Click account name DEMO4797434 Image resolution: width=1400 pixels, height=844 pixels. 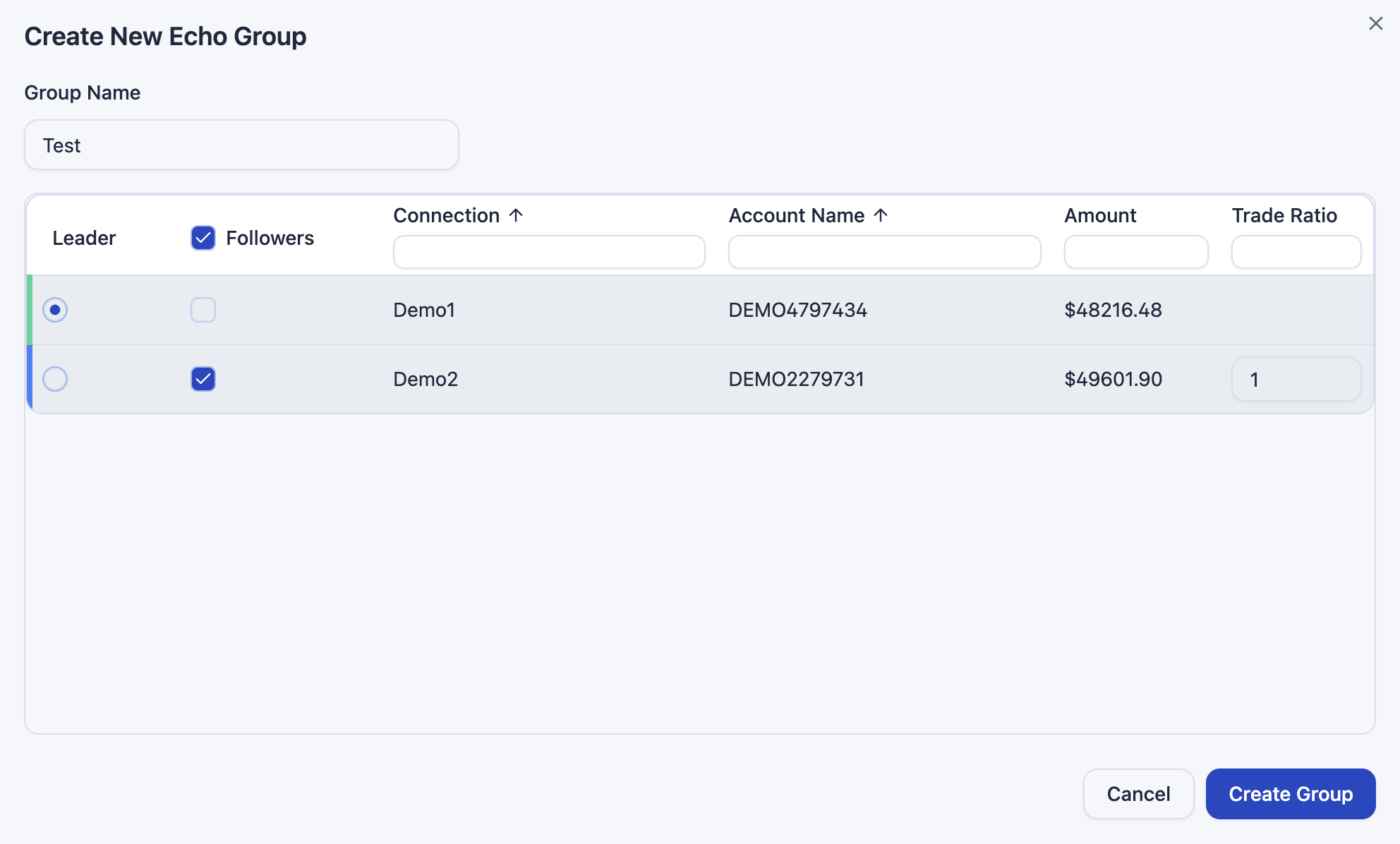[798, 310]
